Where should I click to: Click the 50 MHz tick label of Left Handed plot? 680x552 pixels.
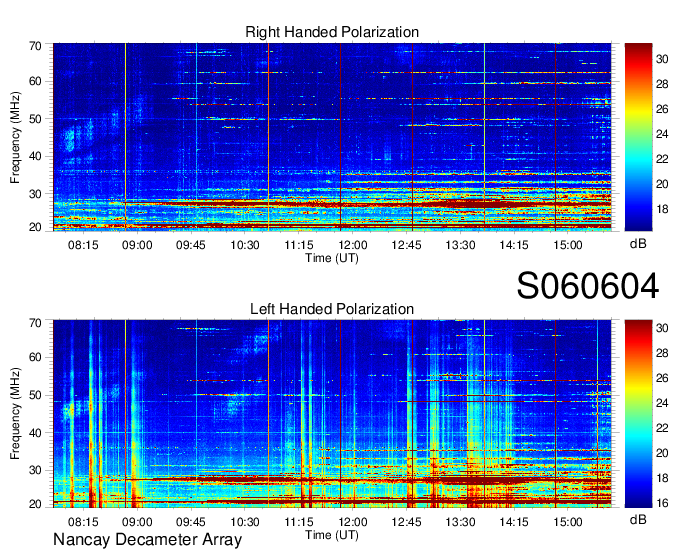[36, 395]
